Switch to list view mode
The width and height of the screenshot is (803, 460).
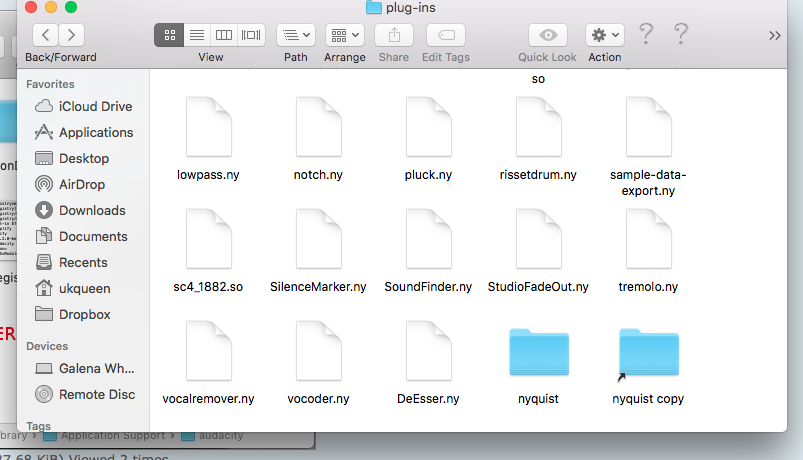point(196,35)
